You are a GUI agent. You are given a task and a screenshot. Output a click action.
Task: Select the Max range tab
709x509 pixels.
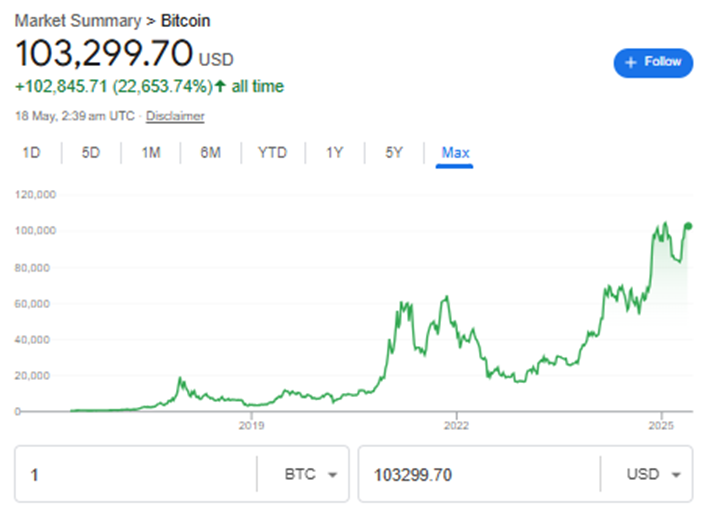[x=455, y=153]
